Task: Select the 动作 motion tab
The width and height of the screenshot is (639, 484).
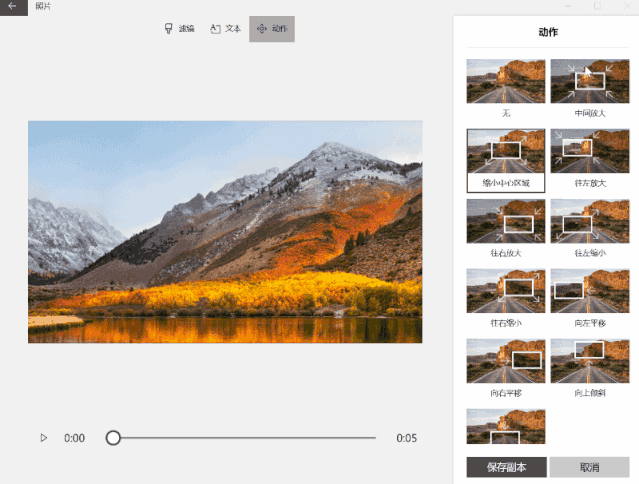Action: 272,29
